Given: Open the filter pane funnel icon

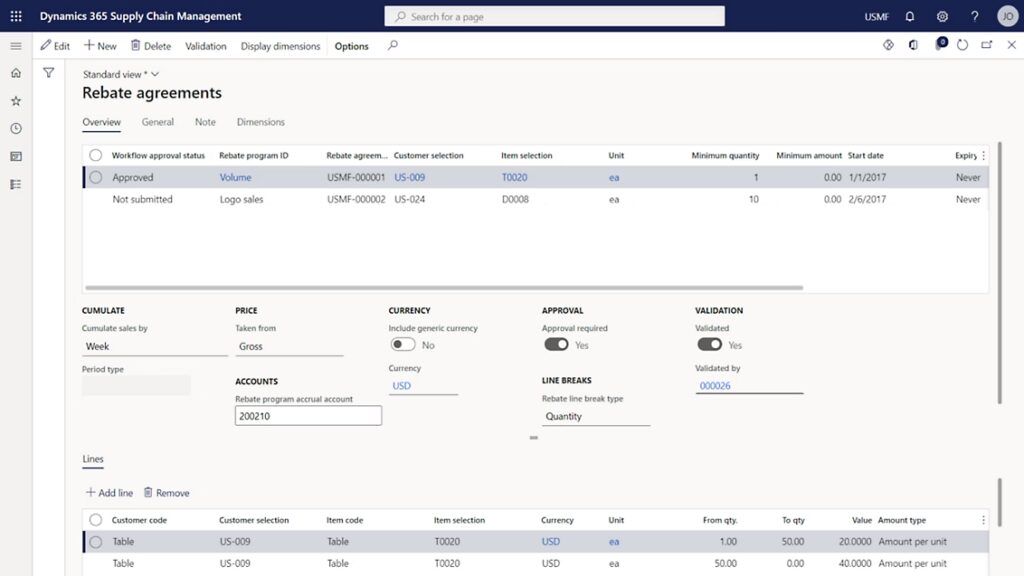Looking at the screenshot, I should 48,73.
